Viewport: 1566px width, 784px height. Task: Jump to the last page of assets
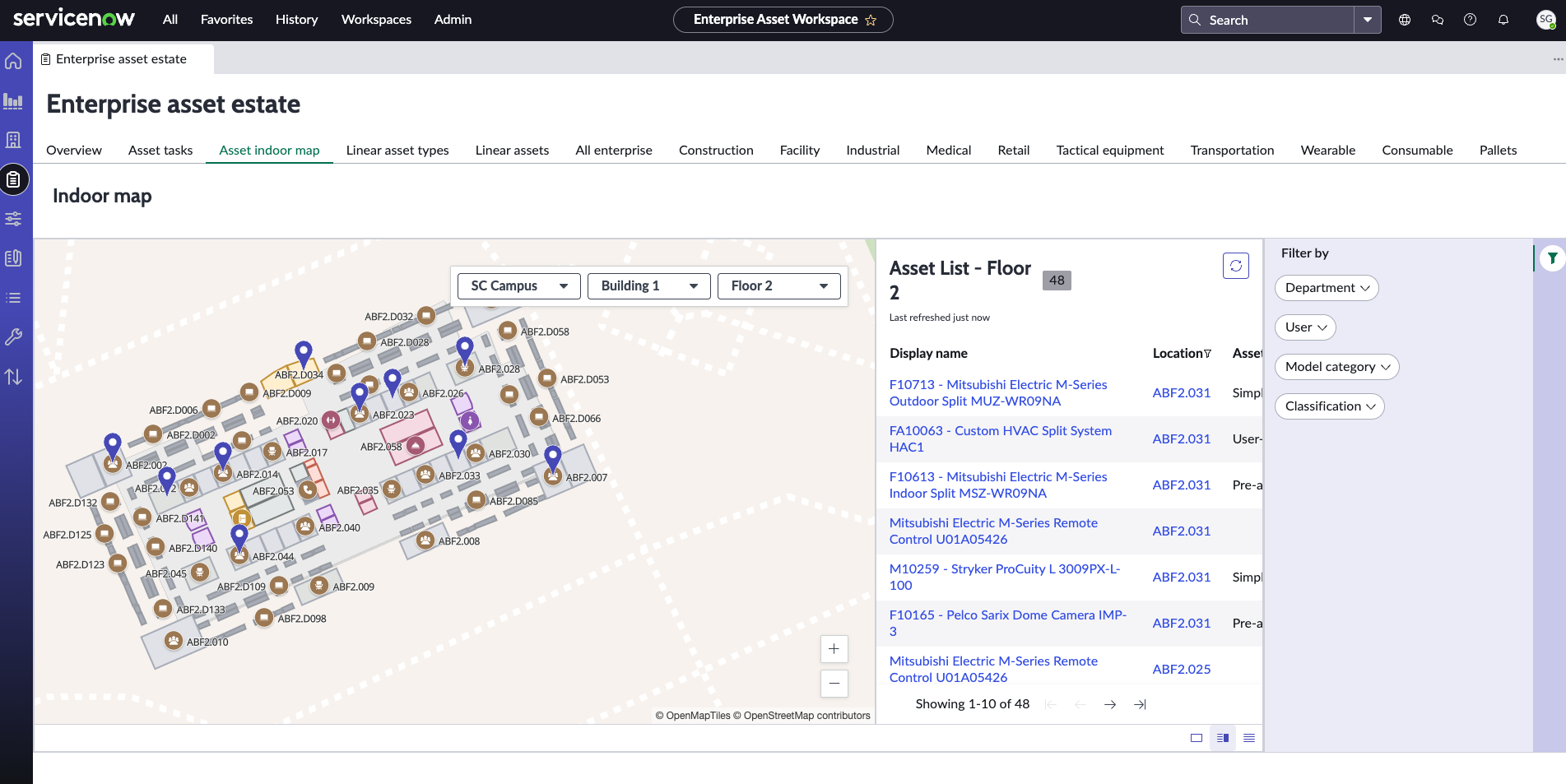1140,704
